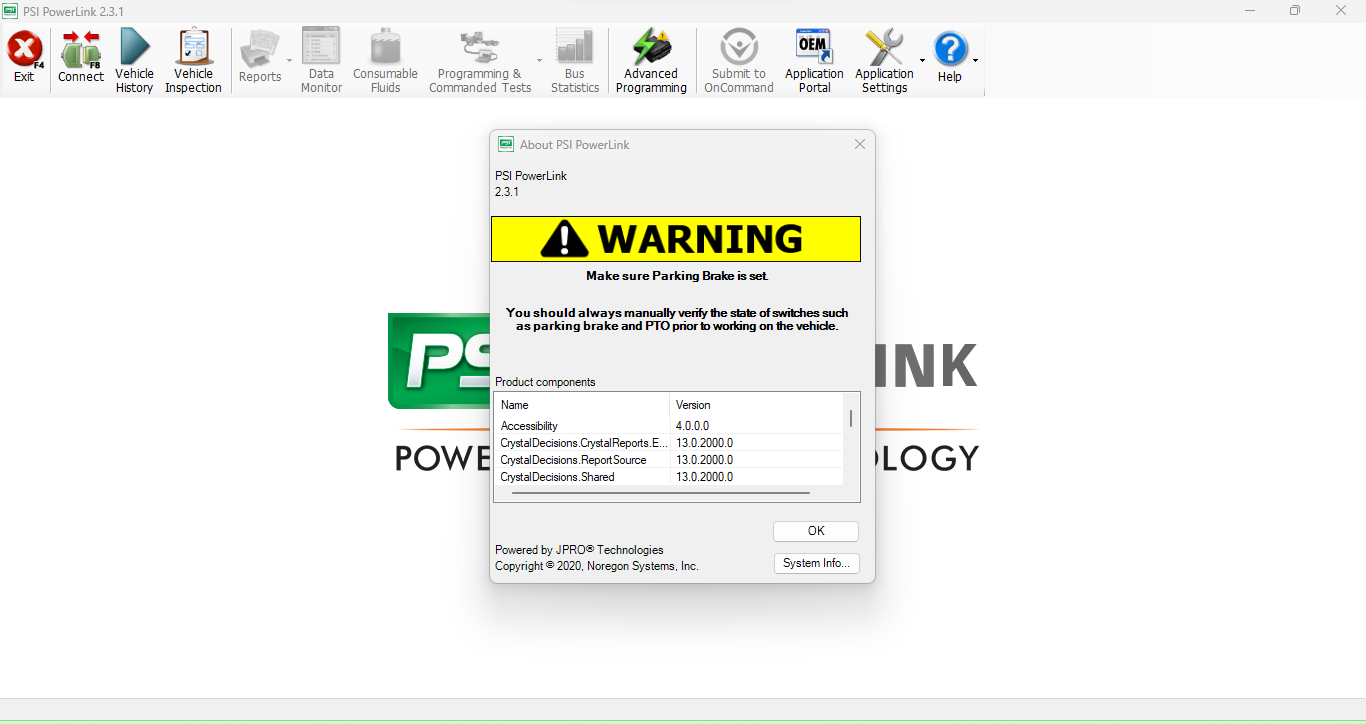Click the Name column header
Viewport: 1366px width, 724px height.
(582, 405)
